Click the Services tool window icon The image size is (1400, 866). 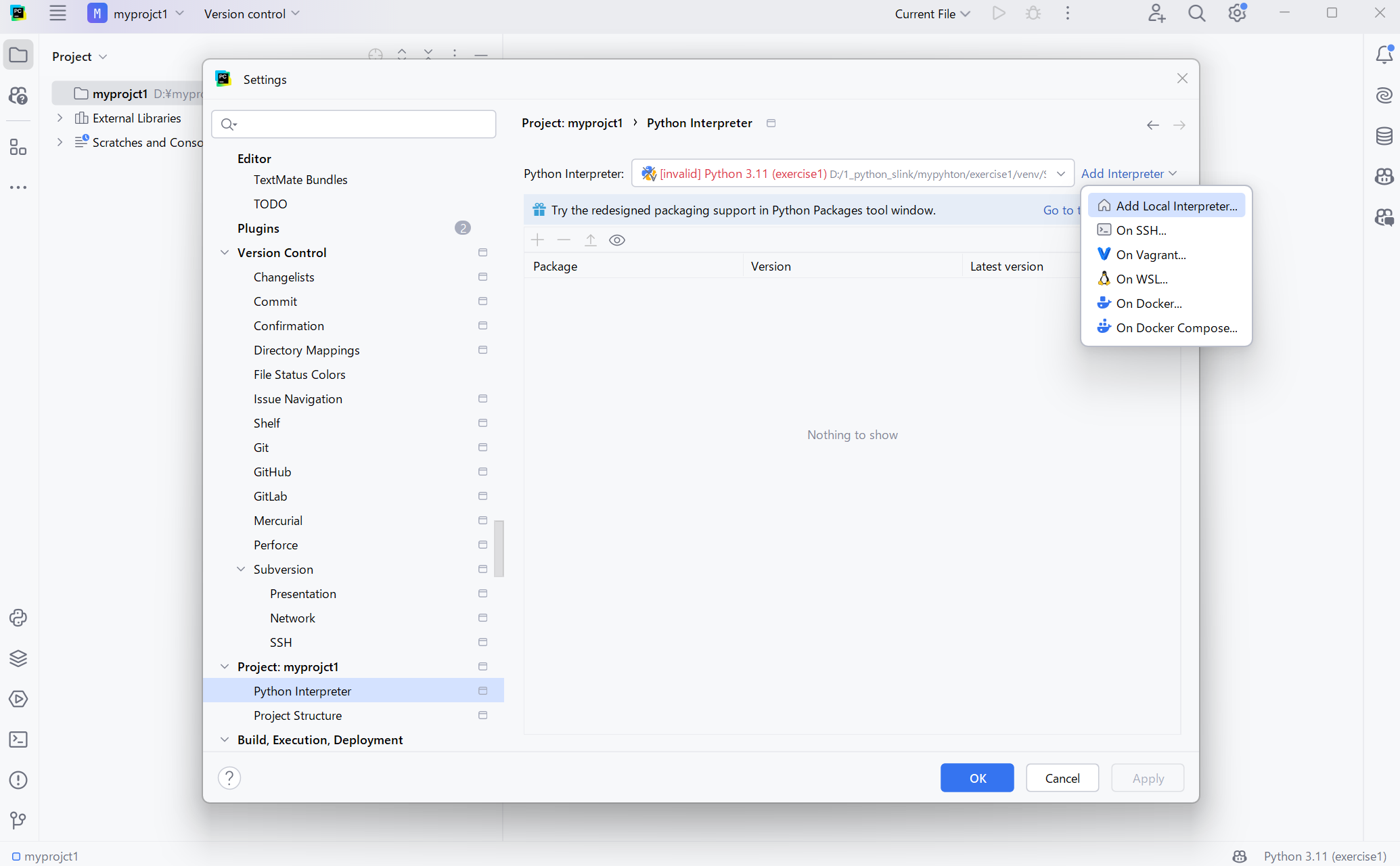[18, 699]
